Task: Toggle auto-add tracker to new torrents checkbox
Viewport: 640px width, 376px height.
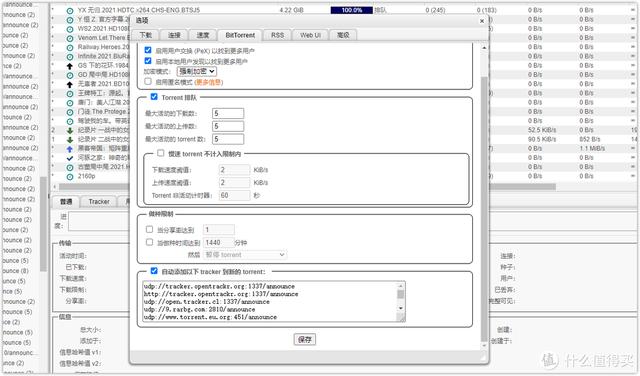Action: coord(154,271)
